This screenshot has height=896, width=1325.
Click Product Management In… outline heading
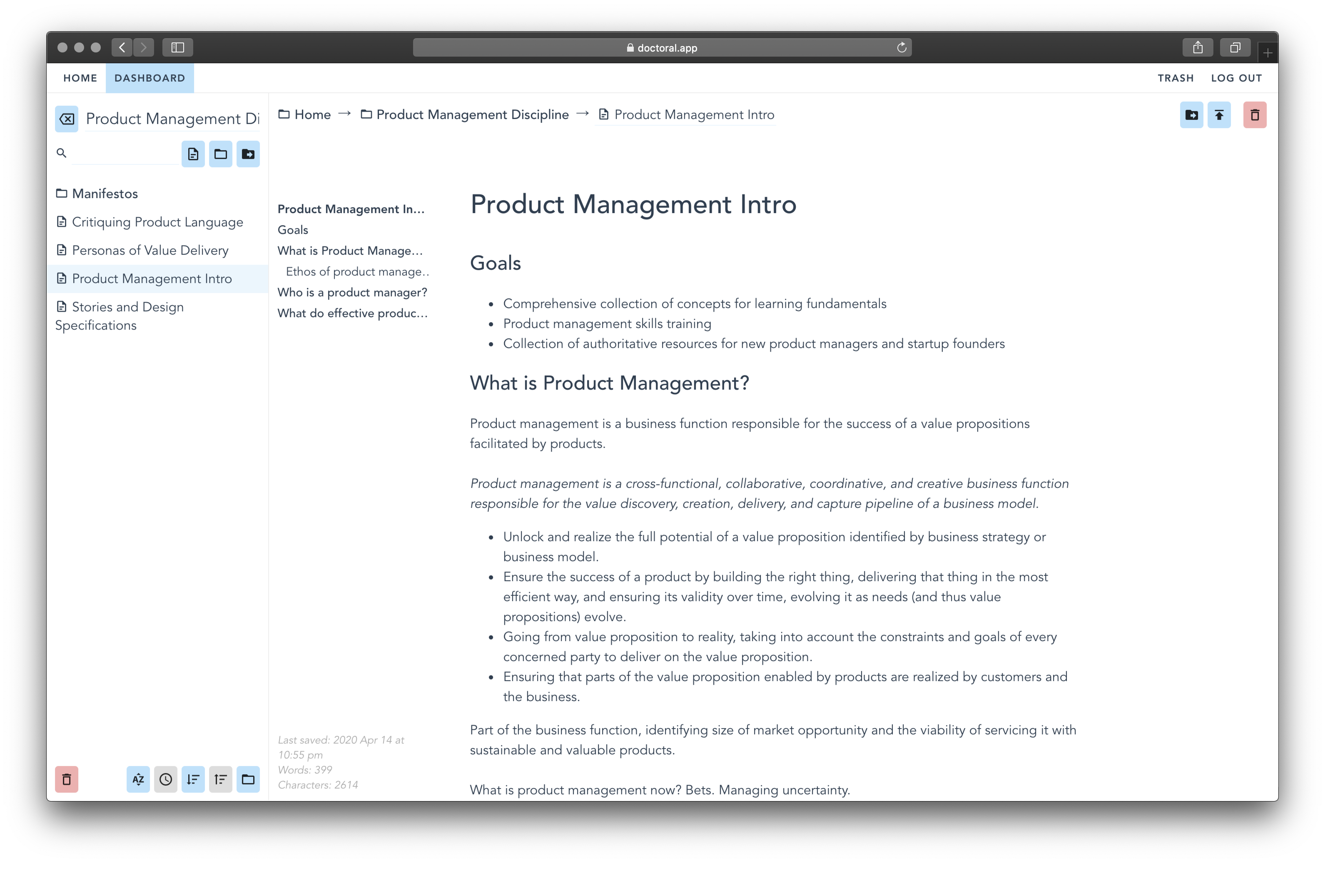point(351,209)
